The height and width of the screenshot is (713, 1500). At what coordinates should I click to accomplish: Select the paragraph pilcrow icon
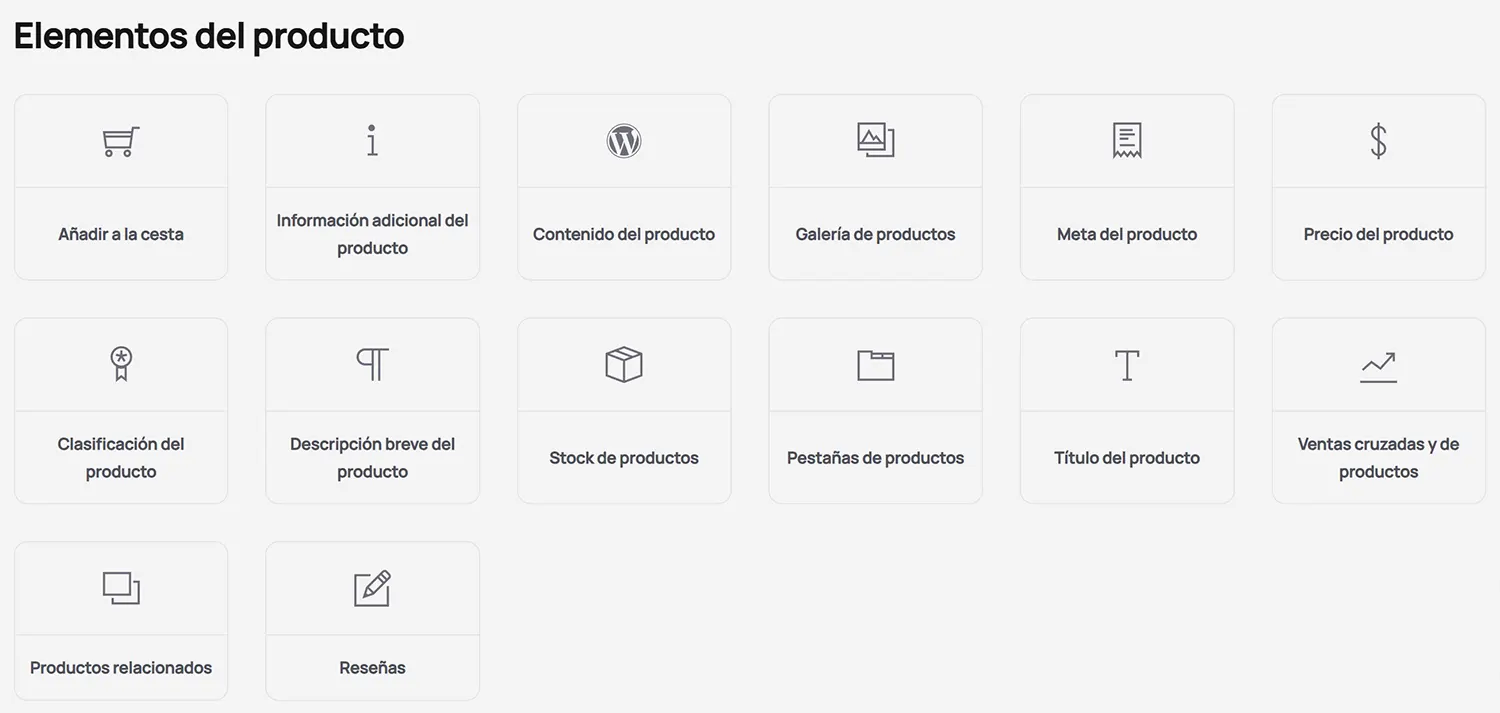click(x=372, y=365)
